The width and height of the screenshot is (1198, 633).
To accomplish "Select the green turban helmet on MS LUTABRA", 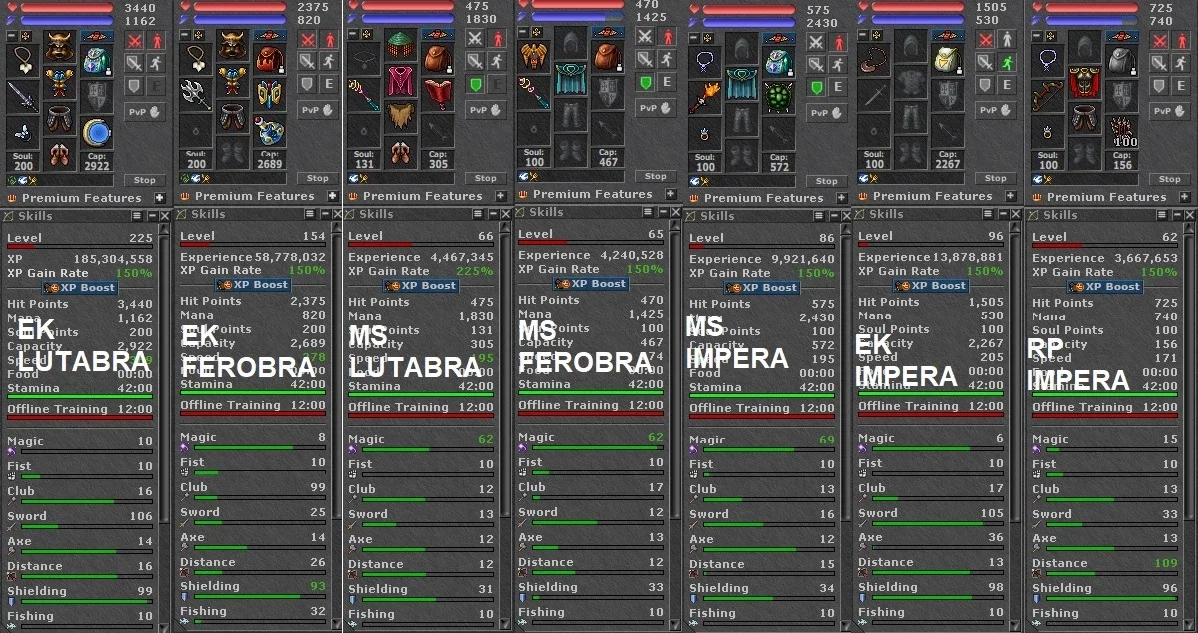I will [x=400, y=46].
